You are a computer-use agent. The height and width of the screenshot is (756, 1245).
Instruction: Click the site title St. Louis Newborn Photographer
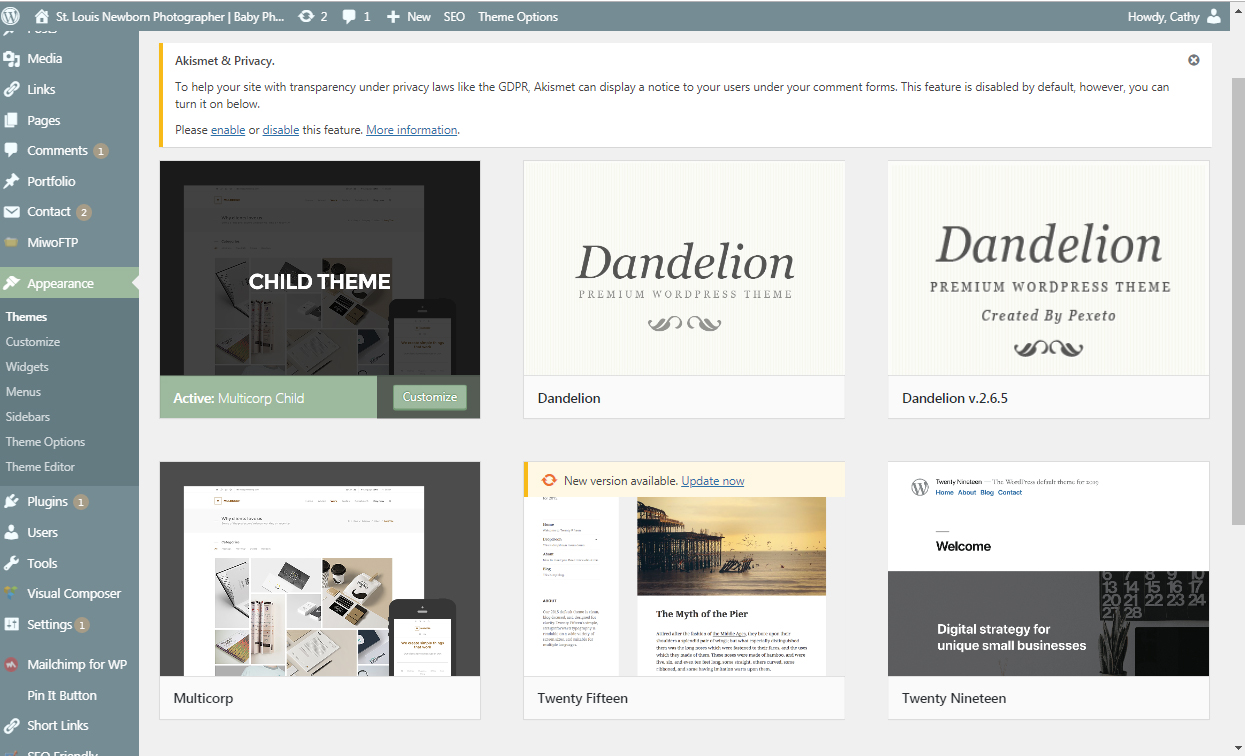pyautogui.click(x=170, y=17)
